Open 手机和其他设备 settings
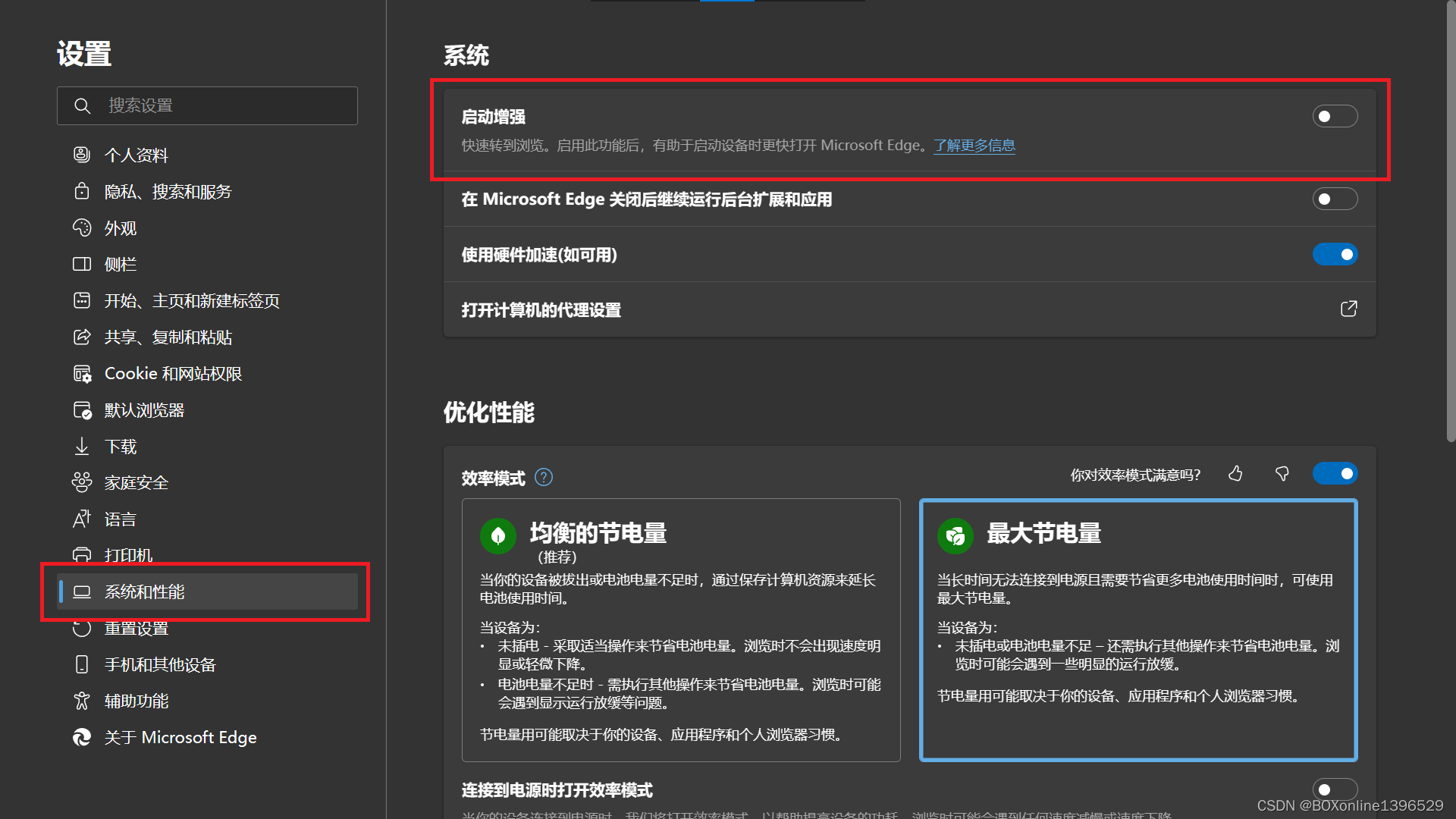Image resolution: width=1456 pixels, height=819 pixels. click(207, 664)
